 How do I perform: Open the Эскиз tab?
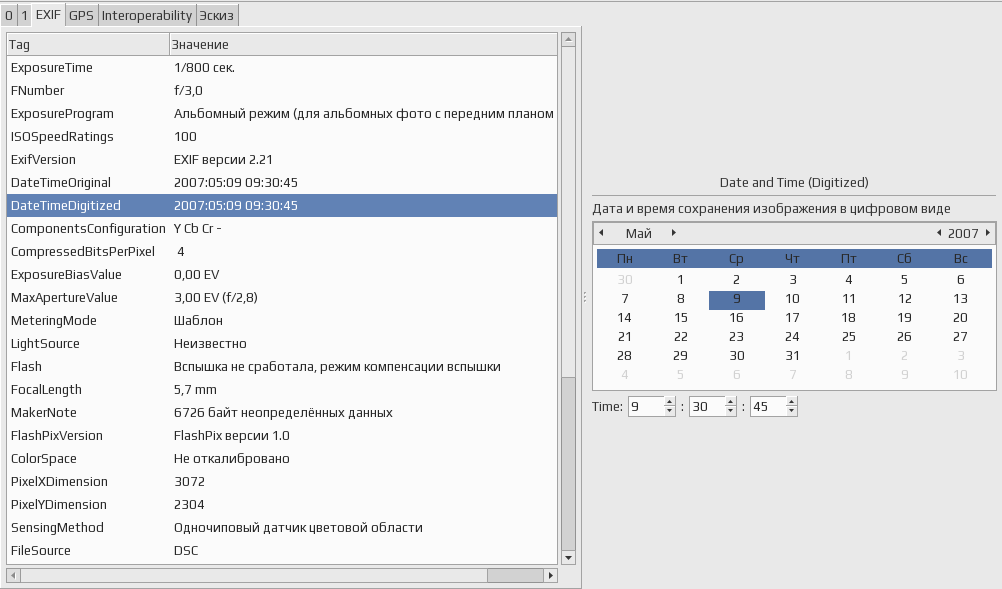pos(217,16)
